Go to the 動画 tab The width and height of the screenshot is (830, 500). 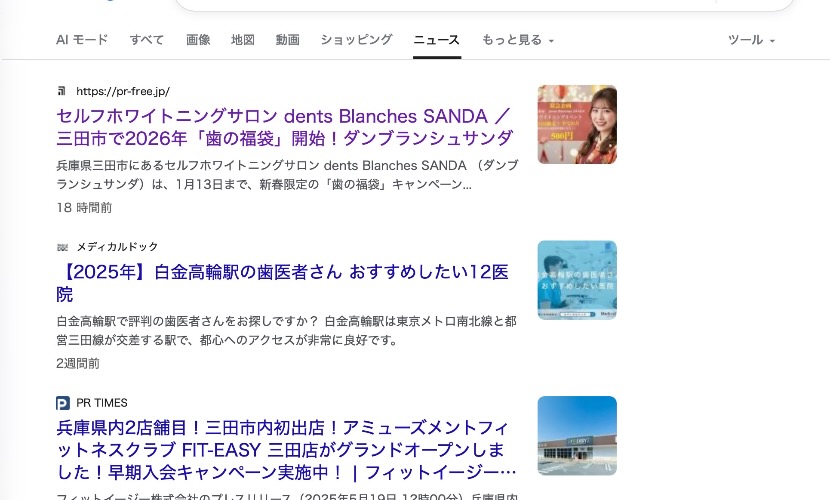[287, 40]
